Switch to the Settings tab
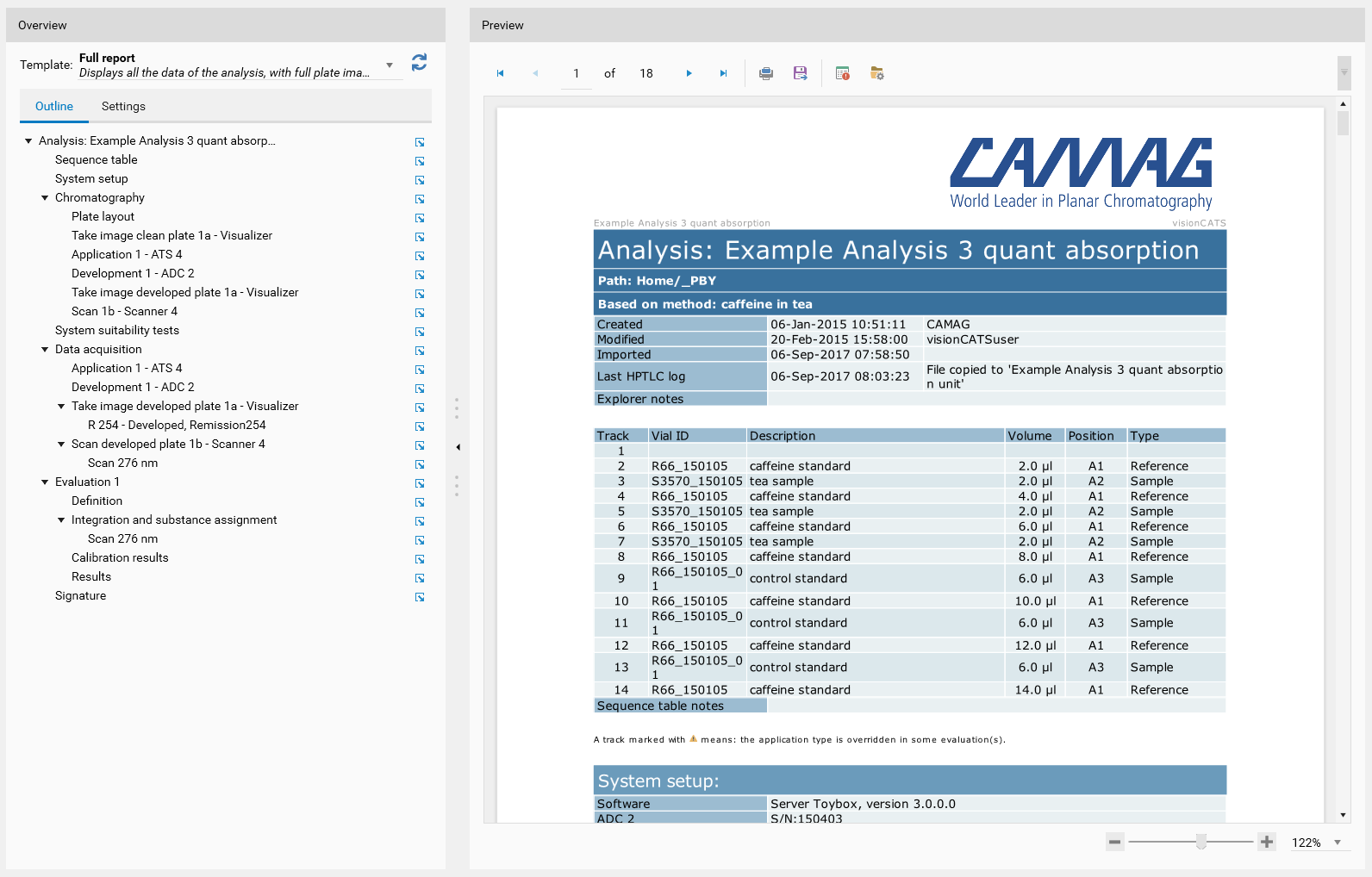 tap(123, 106)
